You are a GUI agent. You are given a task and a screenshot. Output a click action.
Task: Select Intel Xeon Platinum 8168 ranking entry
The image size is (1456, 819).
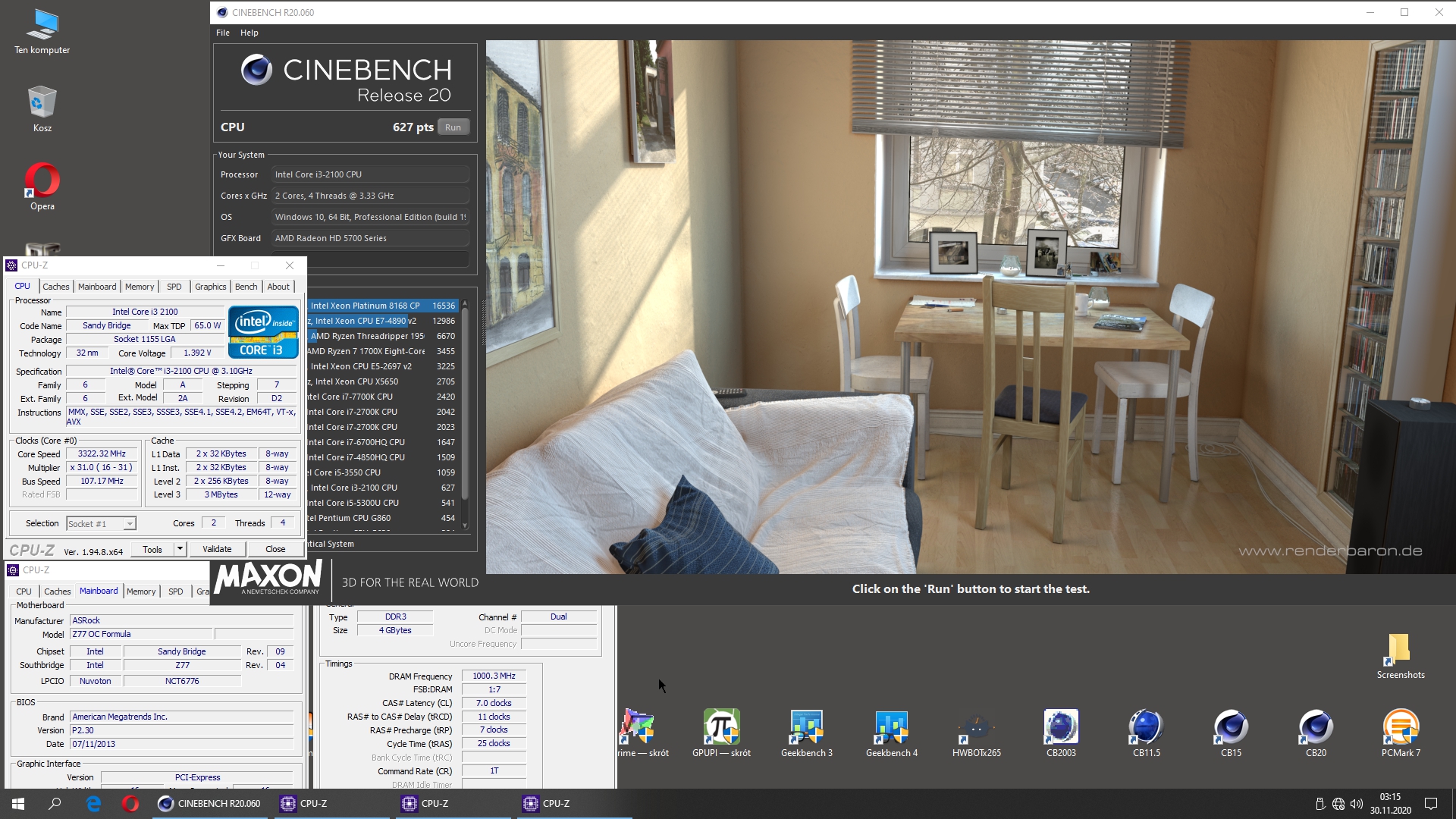(382, 306)
